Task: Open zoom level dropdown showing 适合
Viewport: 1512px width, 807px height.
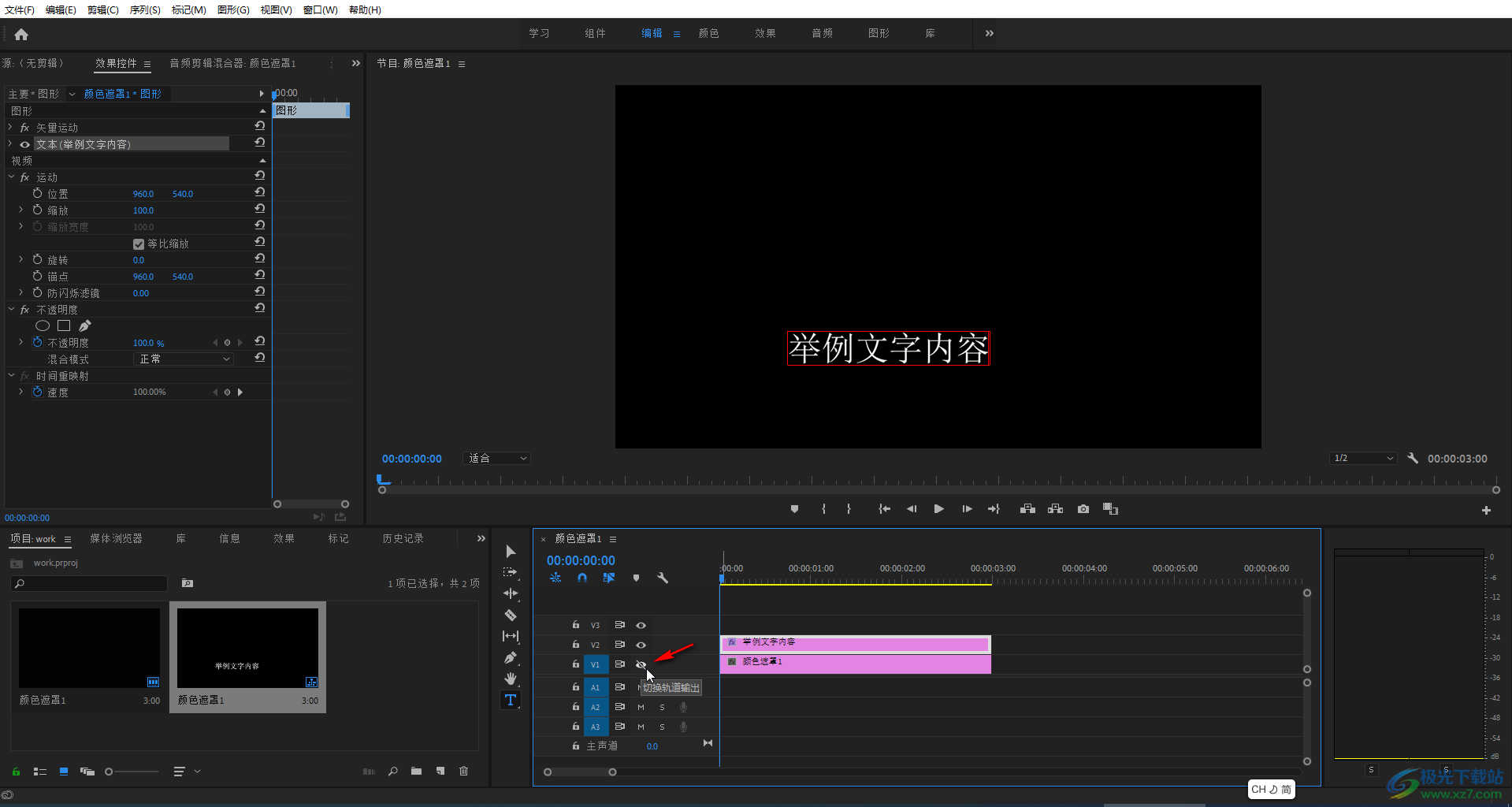Action: pyautogui.click(x=497, y=458)
